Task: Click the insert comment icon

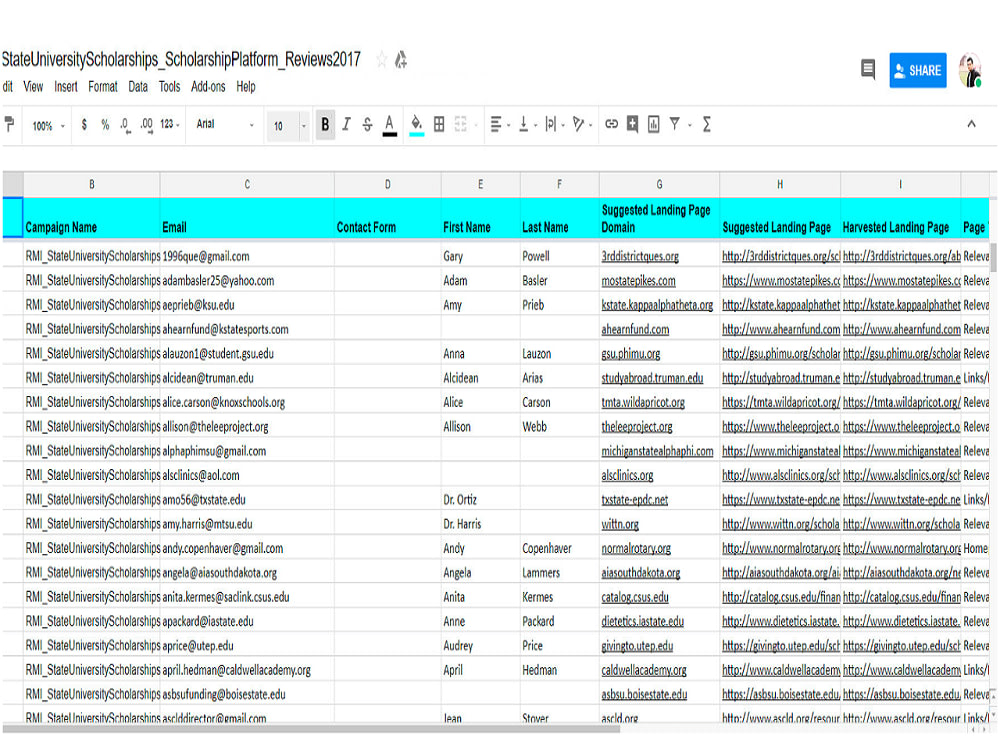Action: coord(632,124)
